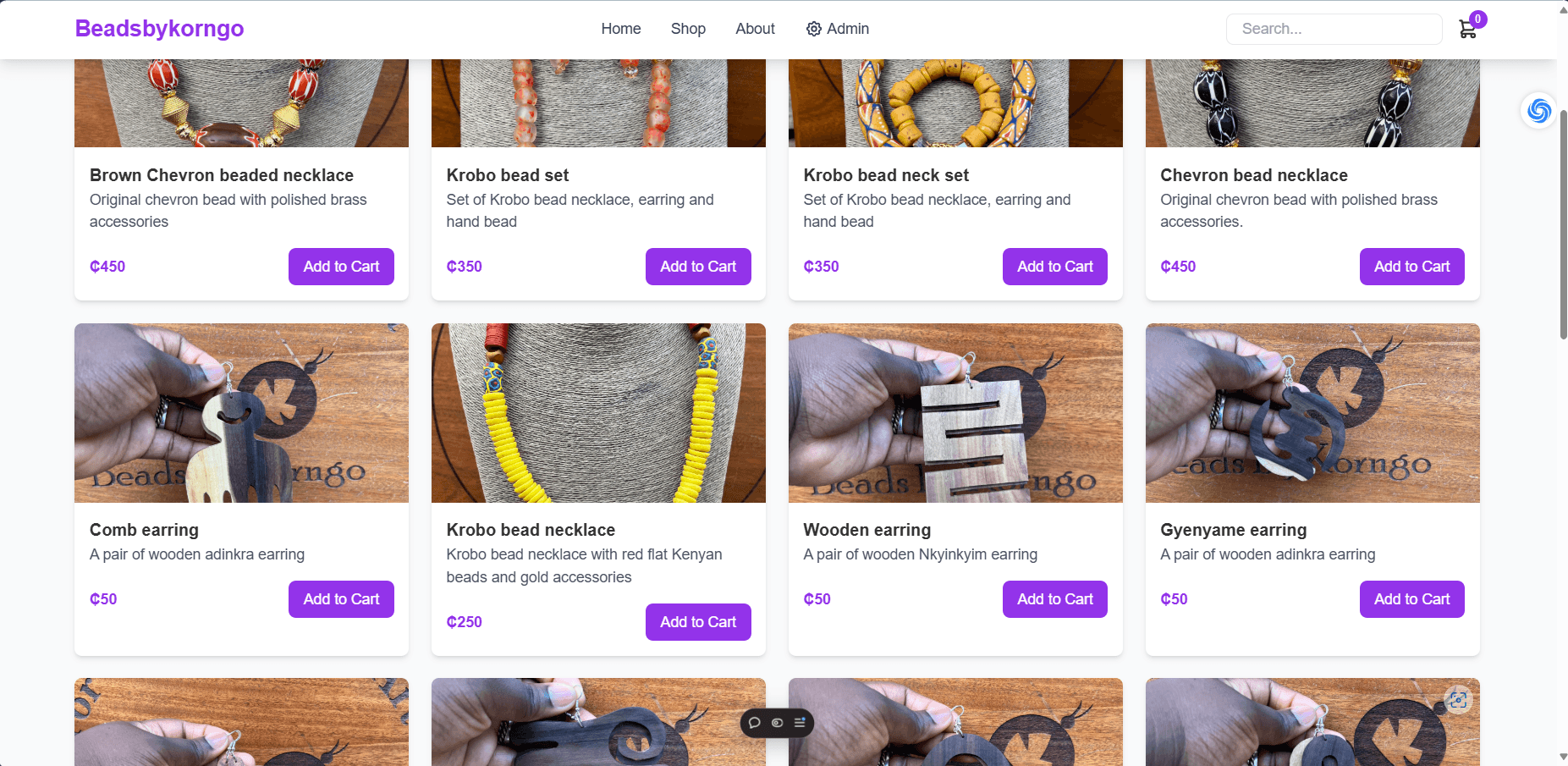
Task: Click the cart badge showing 0 items
Action: 1477,18
